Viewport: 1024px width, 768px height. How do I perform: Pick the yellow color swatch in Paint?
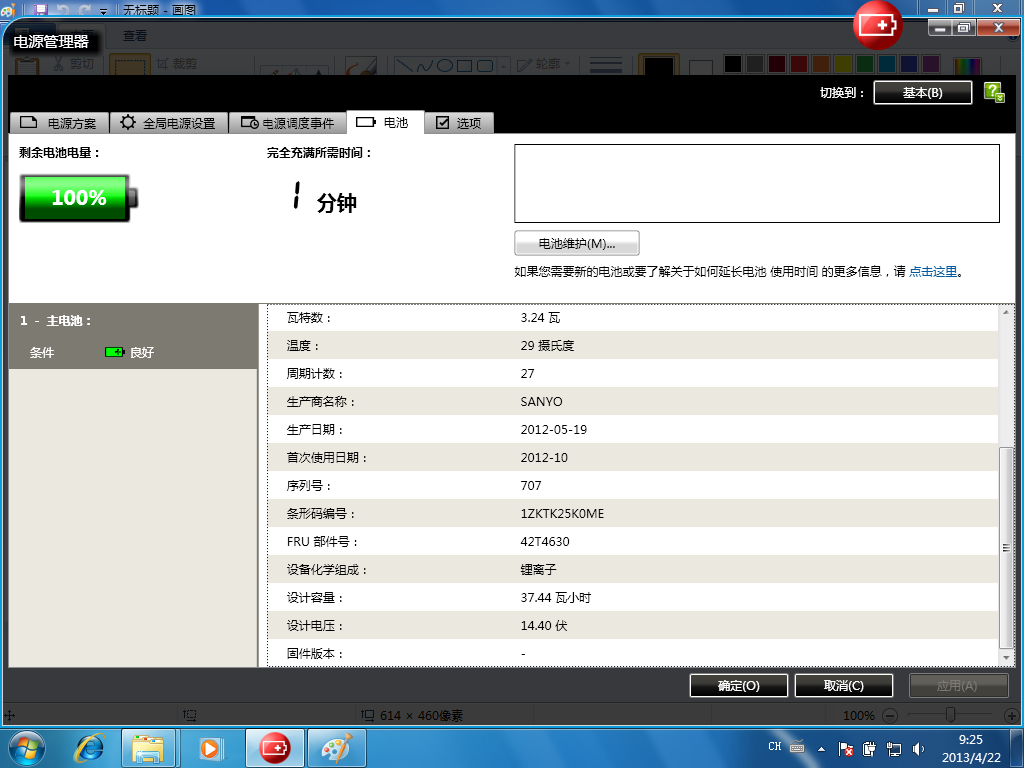(843, 64)
